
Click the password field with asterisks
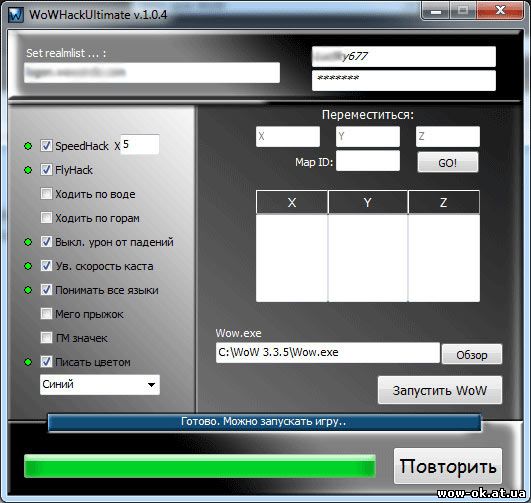(404, 81)
